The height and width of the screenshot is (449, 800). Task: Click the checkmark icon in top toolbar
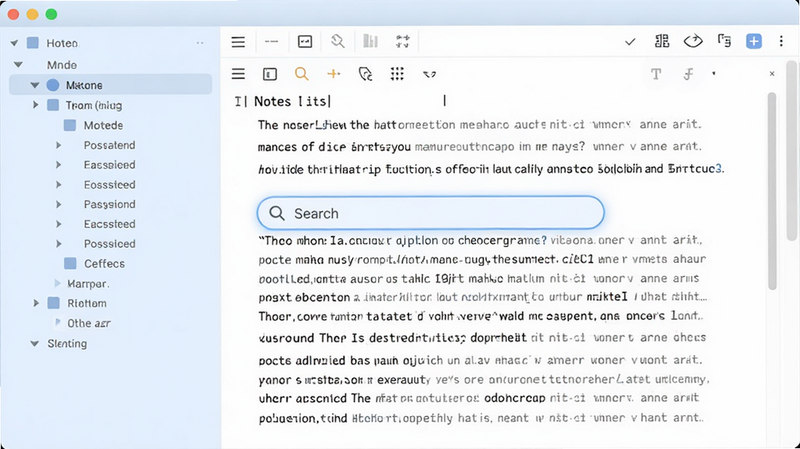click(x=630, y=42)
